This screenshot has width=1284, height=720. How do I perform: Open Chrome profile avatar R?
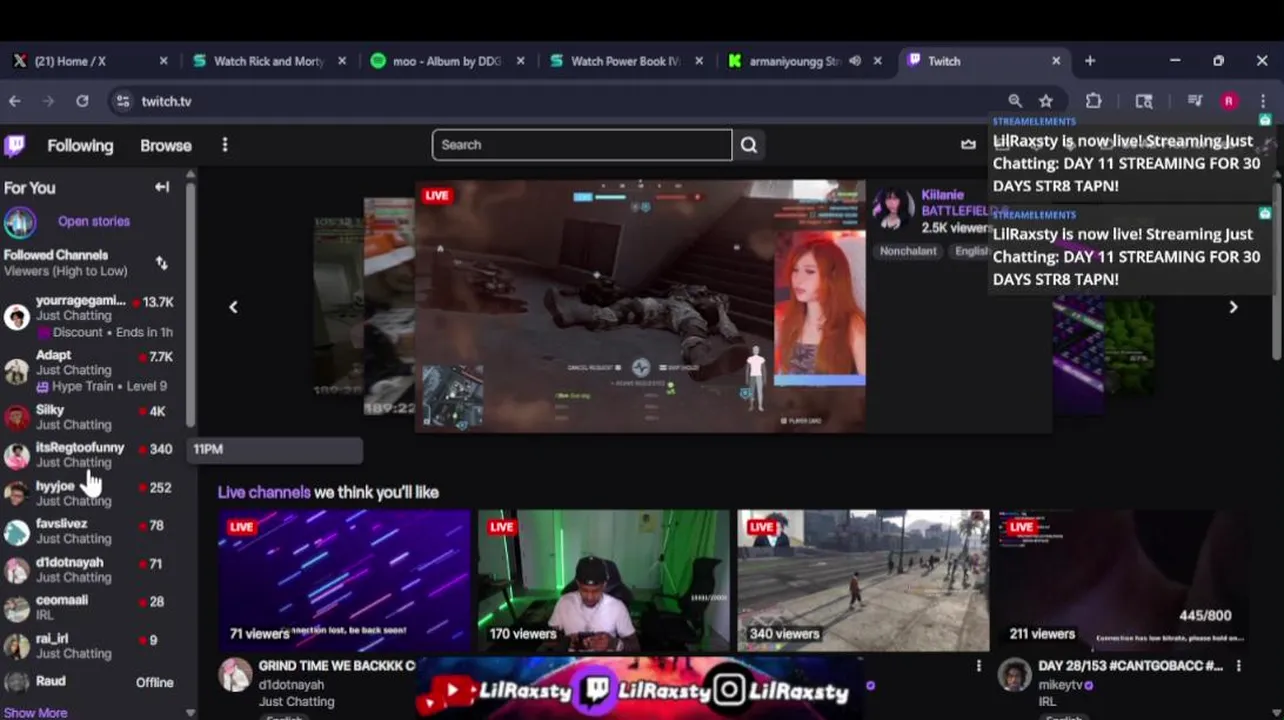(x=1229, y=101)
